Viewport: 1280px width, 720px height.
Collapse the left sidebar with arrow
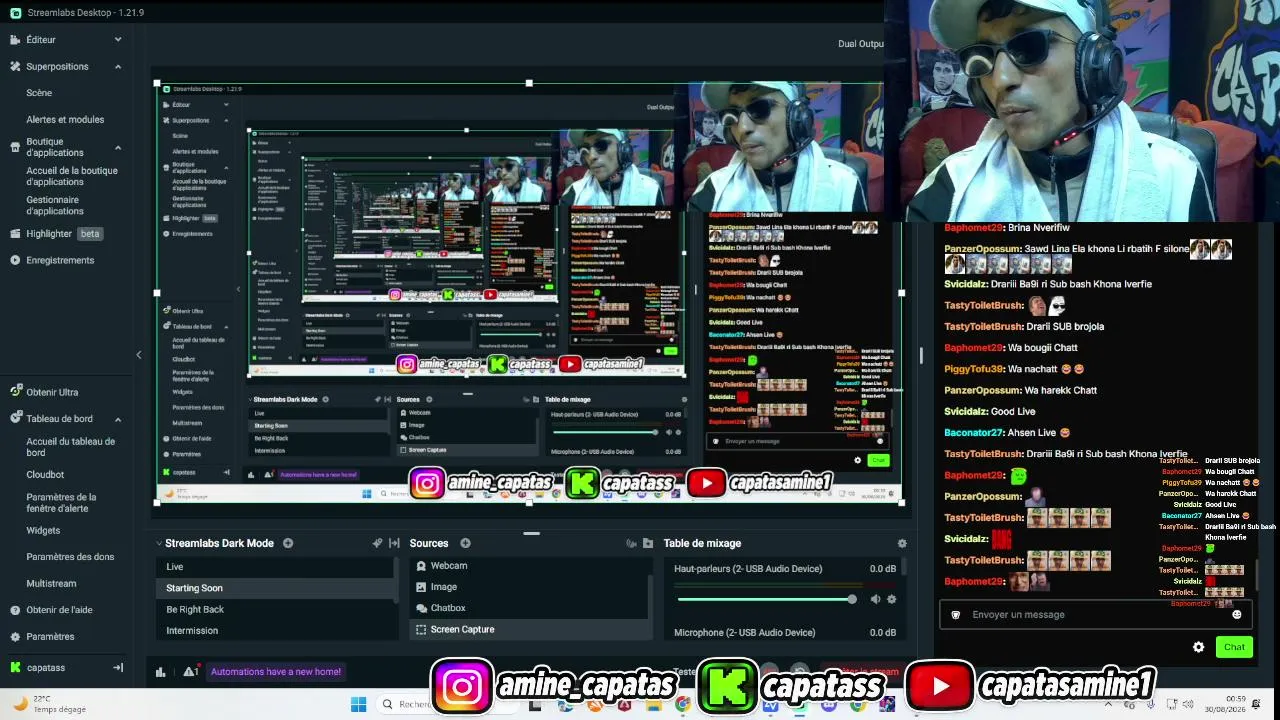point(139,355)
